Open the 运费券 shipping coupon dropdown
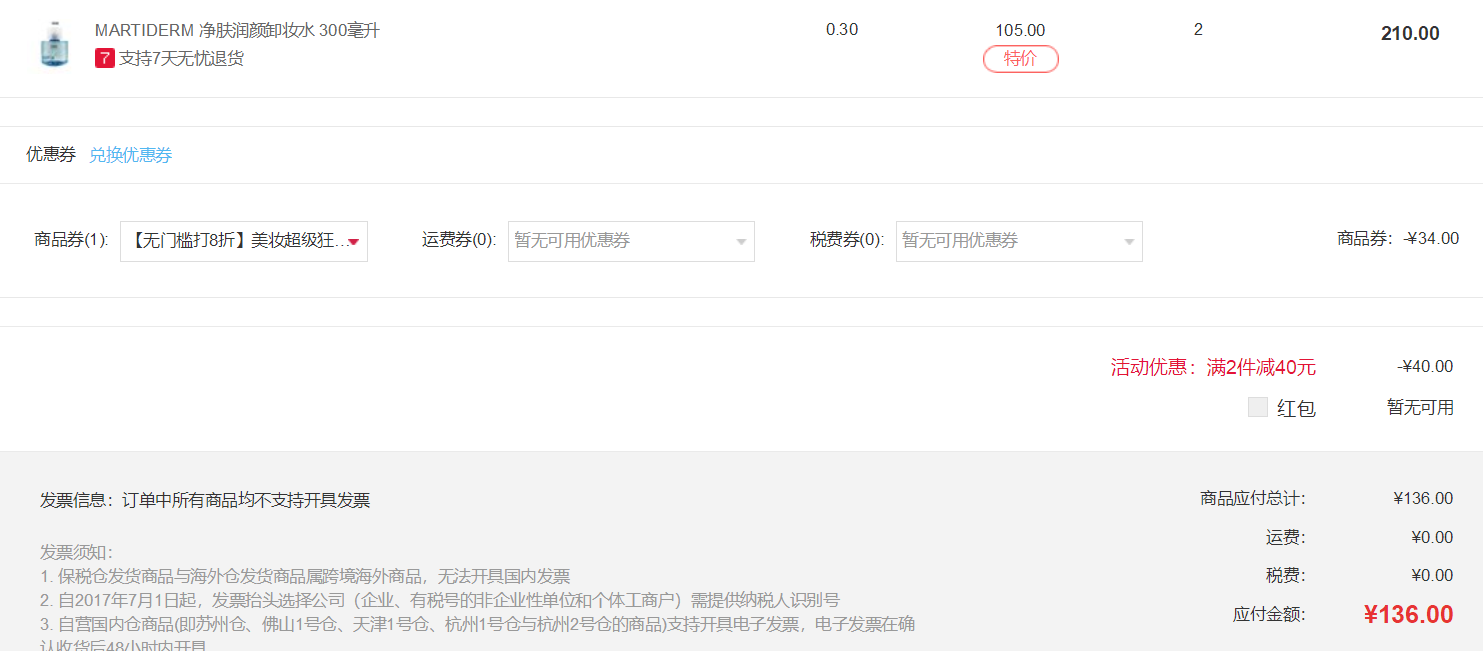1483x651 pixels. (631, 241)
